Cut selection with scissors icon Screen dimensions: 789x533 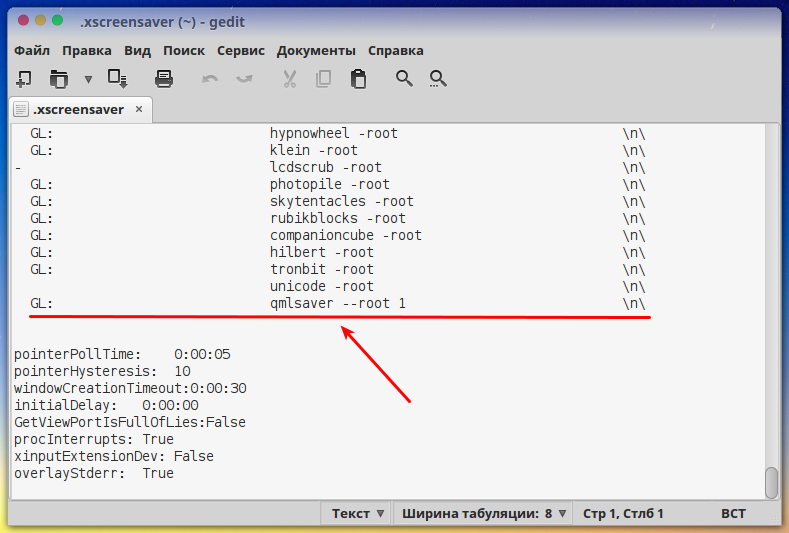289,79
